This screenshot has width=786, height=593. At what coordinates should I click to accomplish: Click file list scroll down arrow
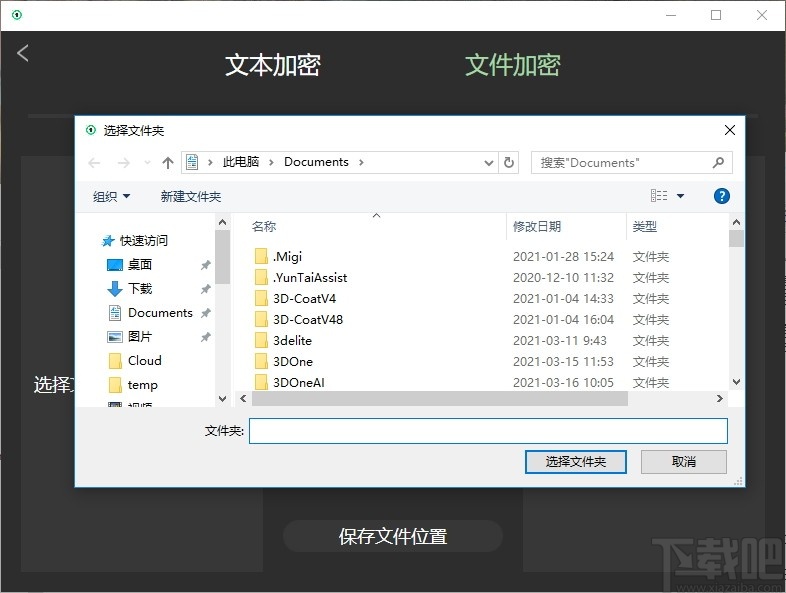pos(736,382)
